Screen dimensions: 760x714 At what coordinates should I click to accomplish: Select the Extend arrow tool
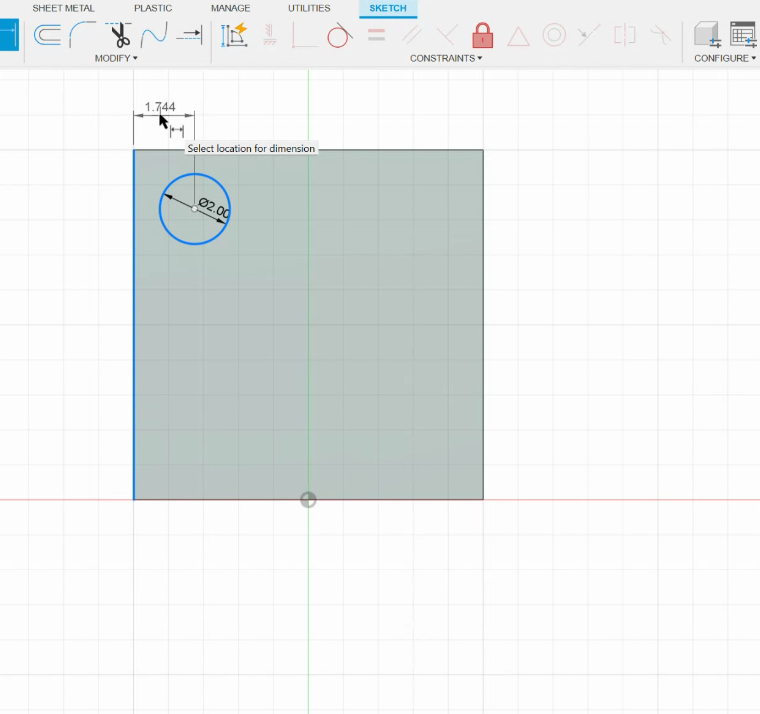pyautogui.click(x=190, y=35)
